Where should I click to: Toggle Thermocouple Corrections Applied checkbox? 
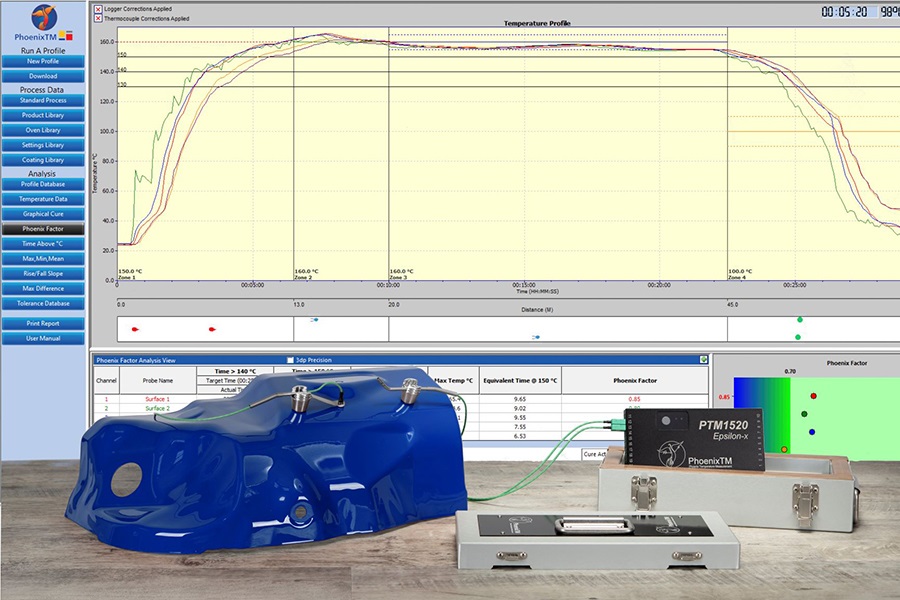pyautogui.click(x=98, y=18)
